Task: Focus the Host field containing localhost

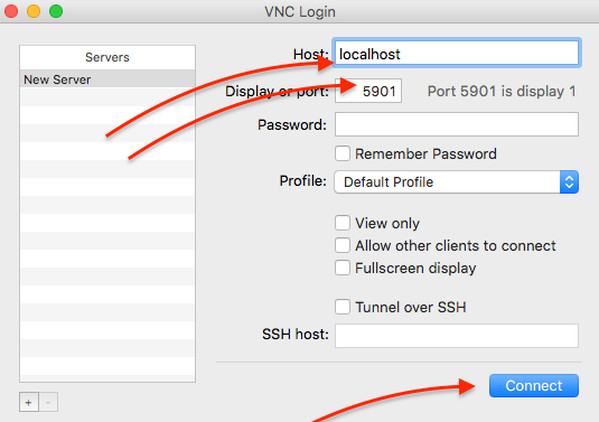Action: (x=457, y=53)
